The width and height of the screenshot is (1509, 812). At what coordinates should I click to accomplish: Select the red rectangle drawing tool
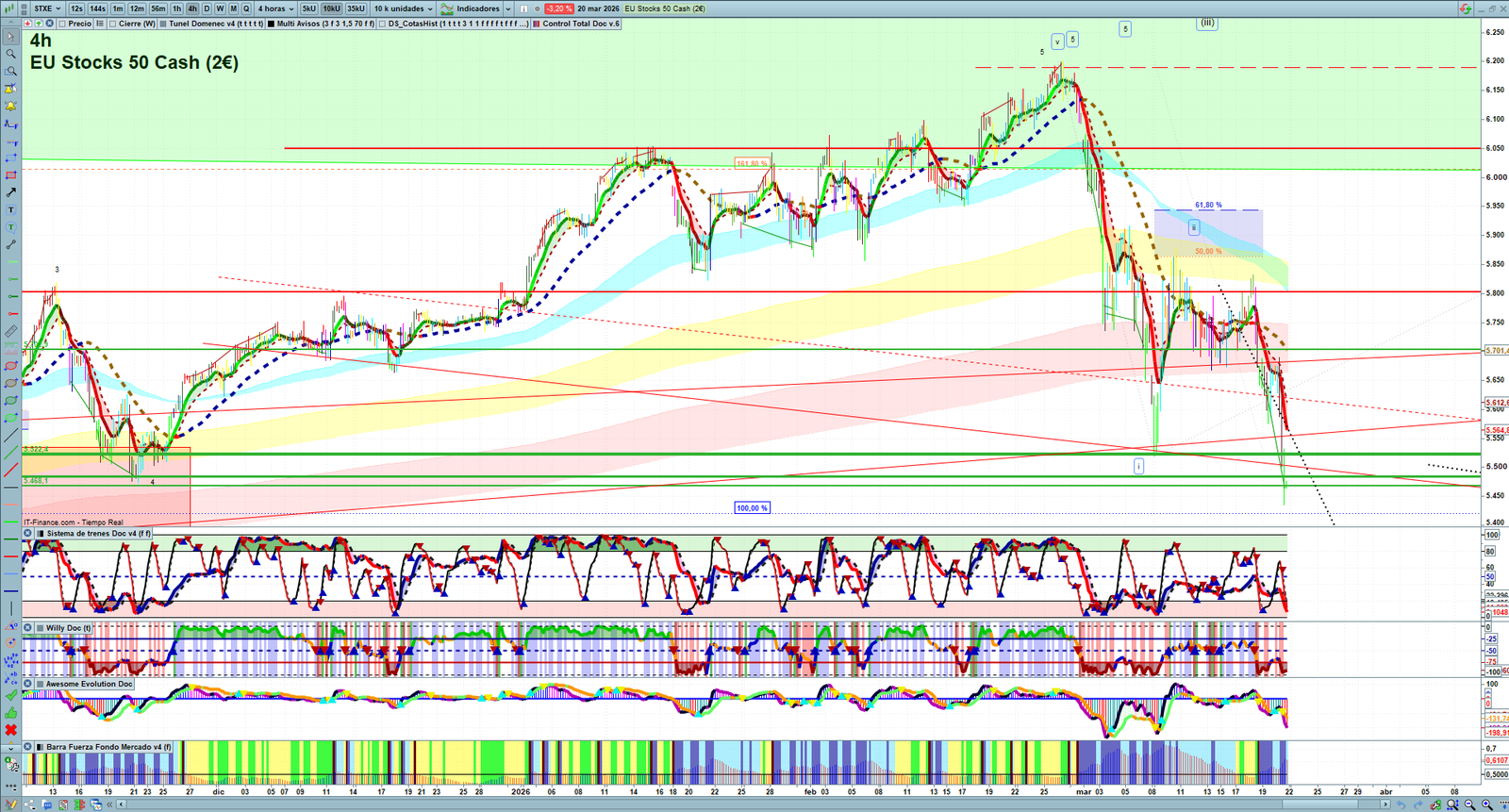click(11, 175)
